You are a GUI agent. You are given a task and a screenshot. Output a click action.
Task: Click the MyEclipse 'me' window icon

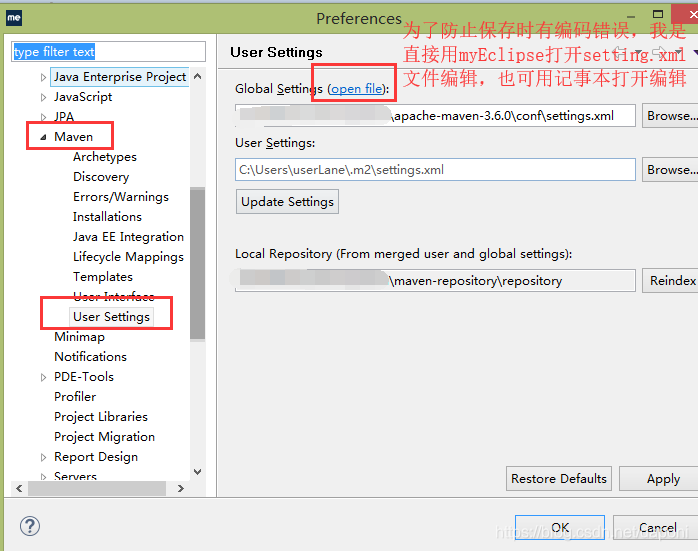[x=14, y=18]
